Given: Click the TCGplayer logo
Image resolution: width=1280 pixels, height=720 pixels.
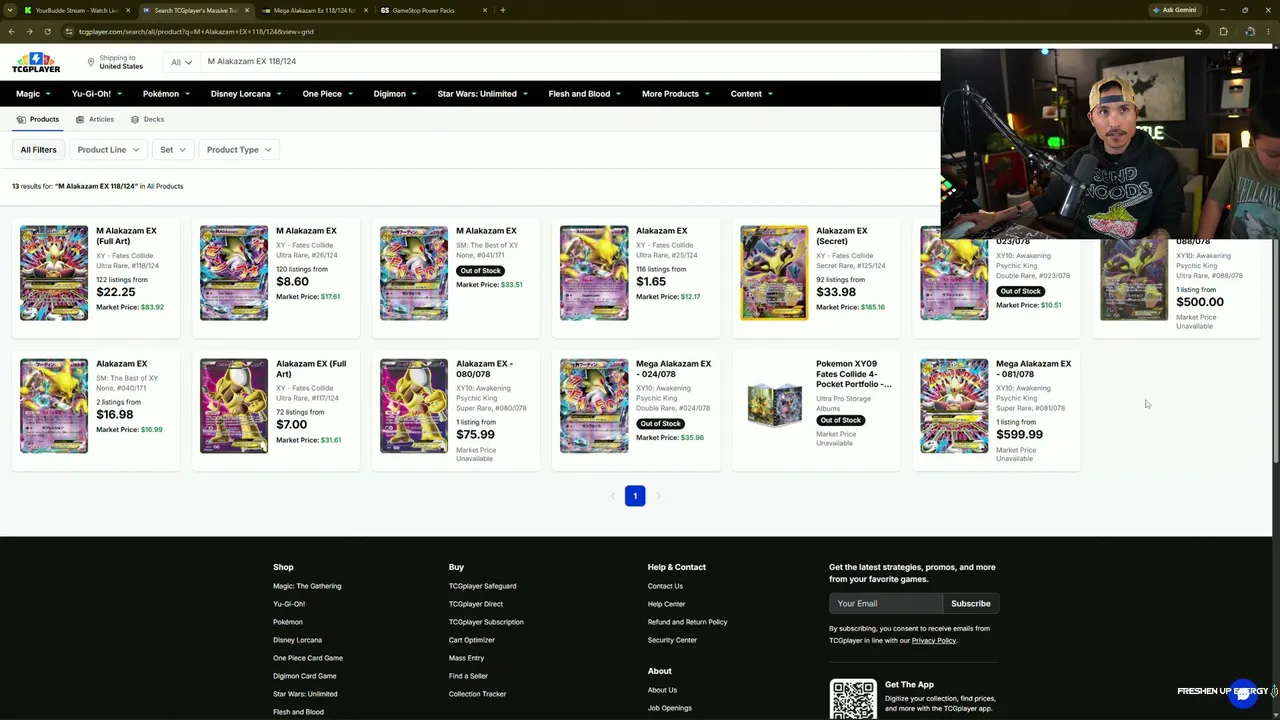Looking at the screenshot, I should coord(36,63).
